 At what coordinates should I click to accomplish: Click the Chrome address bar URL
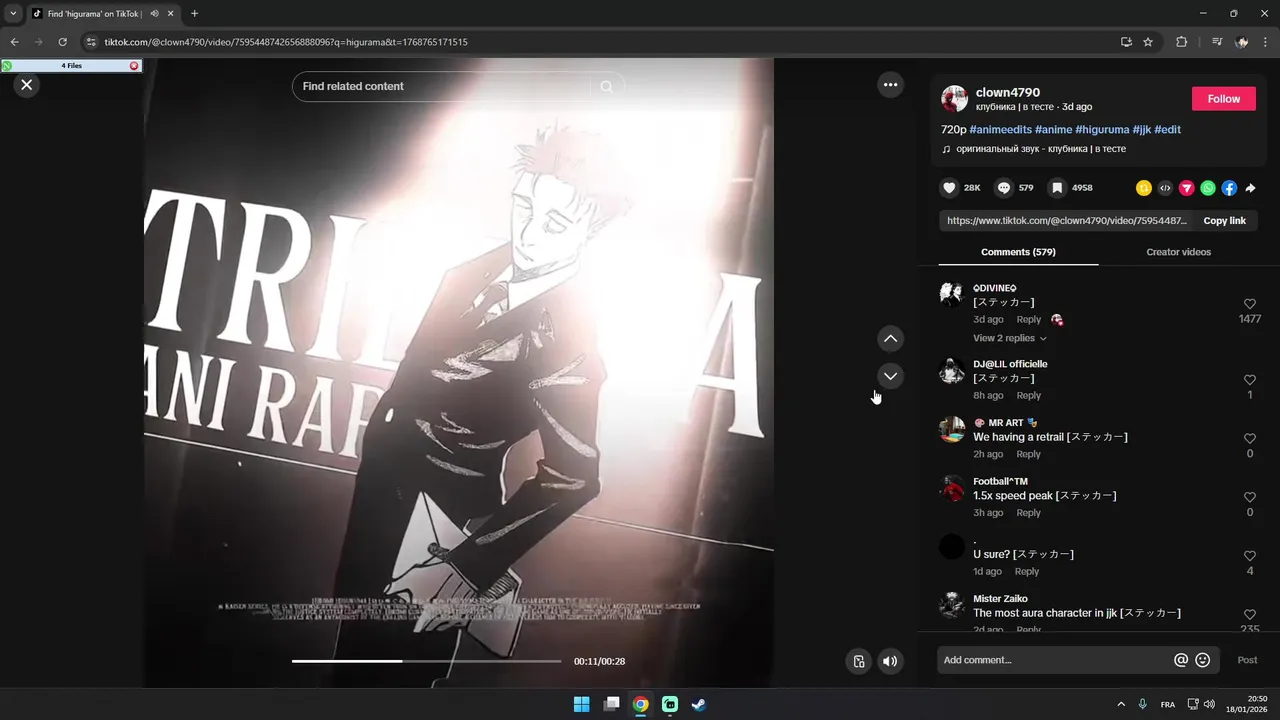286,42
